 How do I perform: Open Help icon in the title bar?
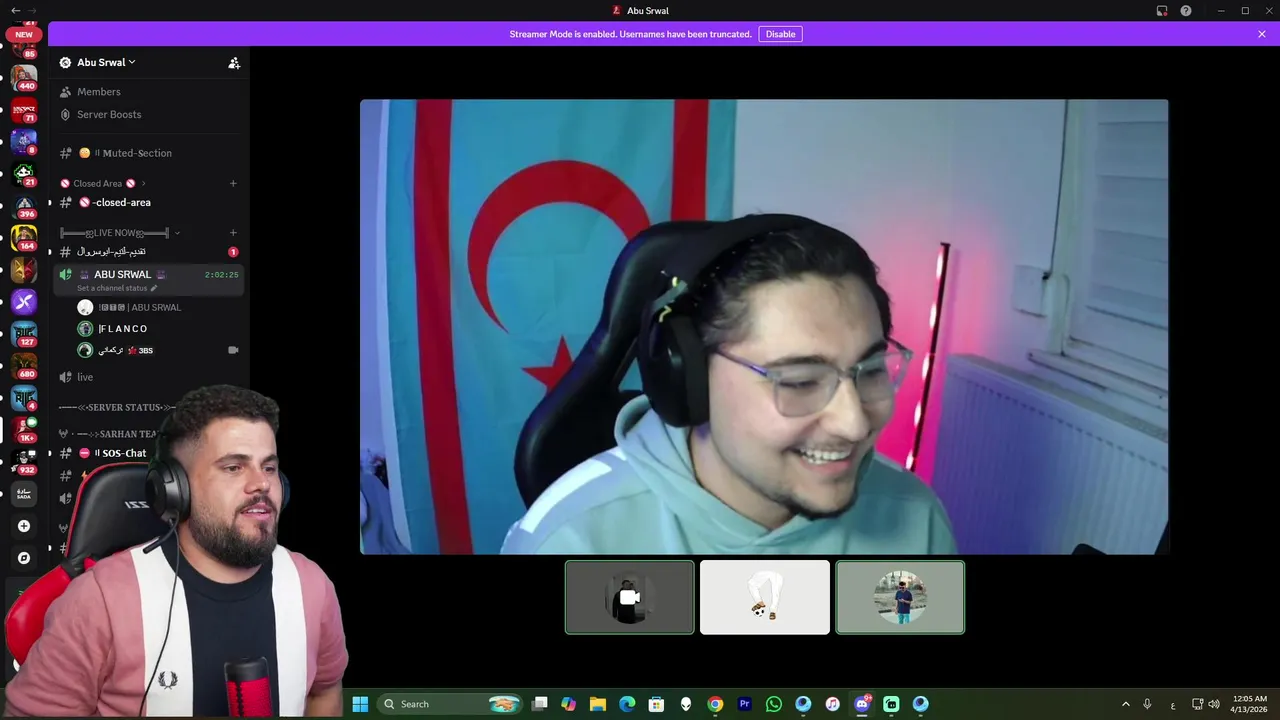pyautogui.click(x=1186, y=11)
